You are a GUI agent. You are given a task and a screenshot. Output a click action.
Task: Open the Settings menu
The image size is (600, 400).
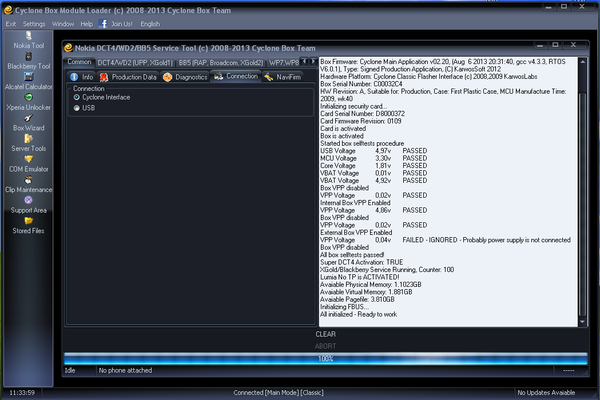click(x=34, y=23)
